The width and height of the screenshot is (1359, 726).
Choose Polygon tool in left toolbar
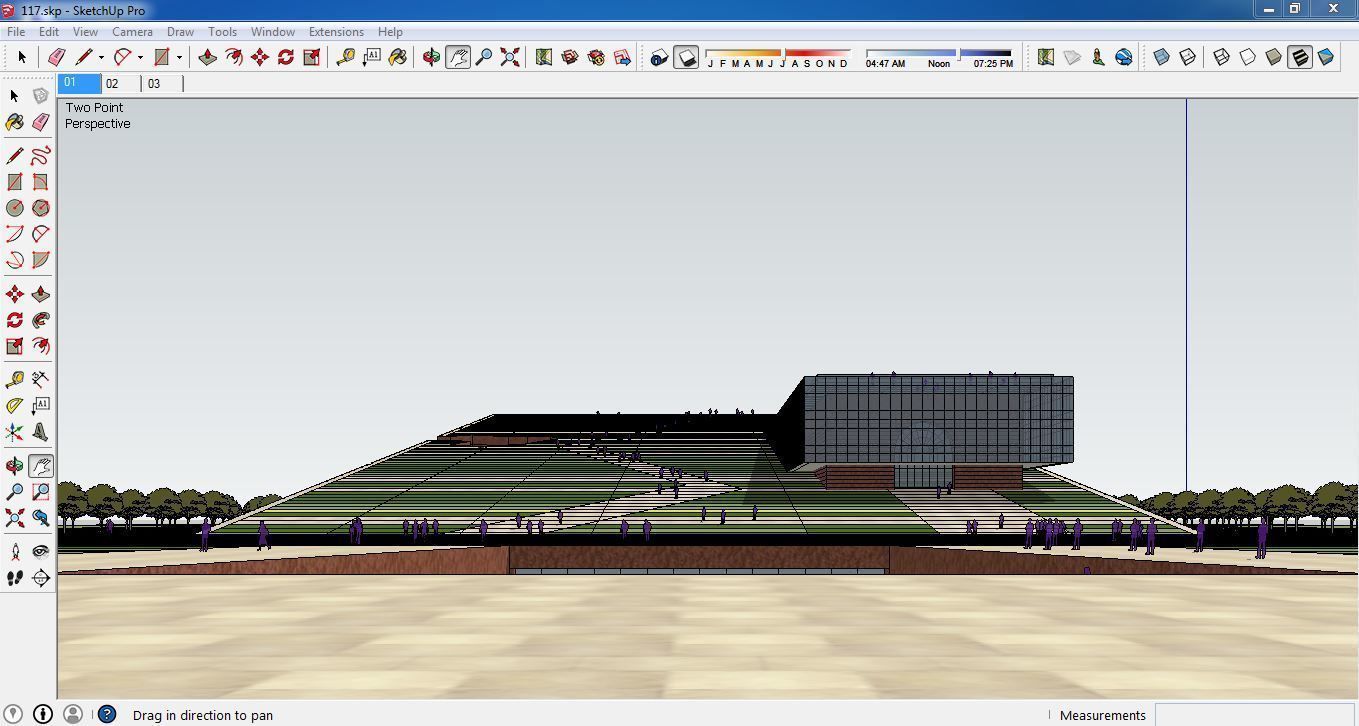(x=41, y=208)
